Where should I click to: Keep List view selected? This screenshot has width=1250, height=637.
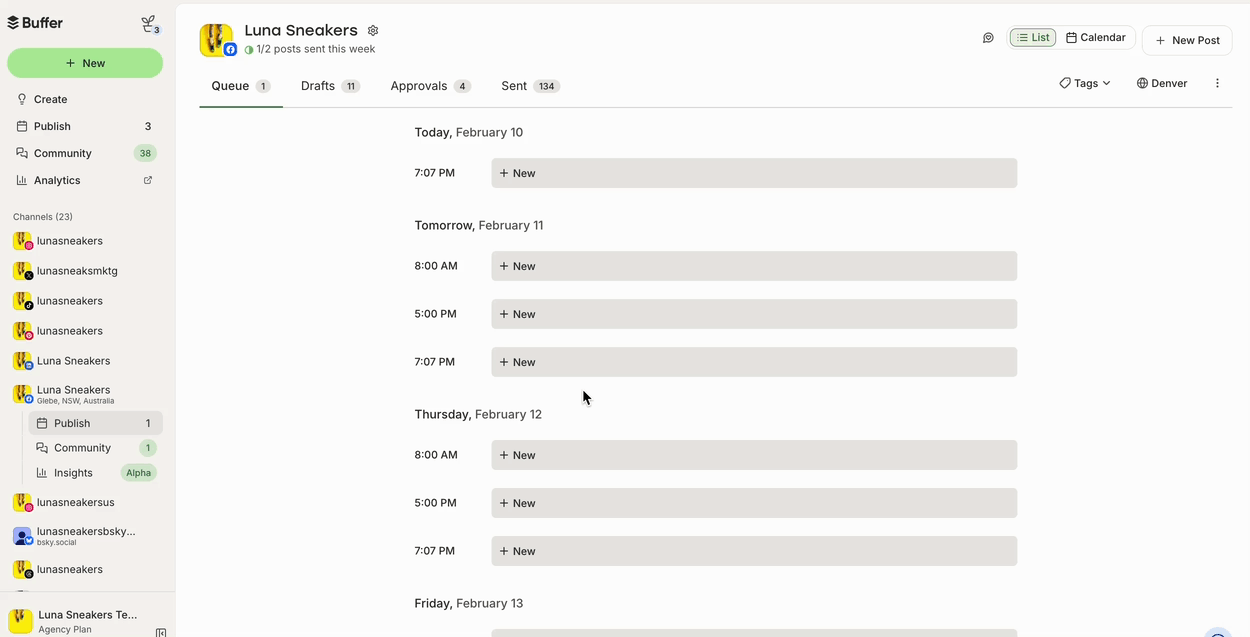1032,37
